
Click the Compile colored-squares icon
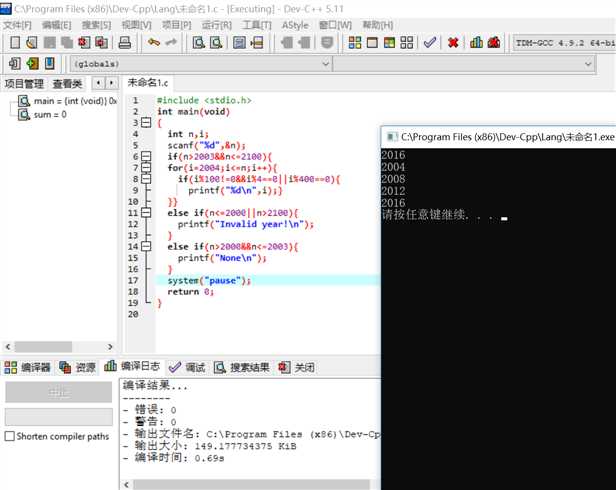pyautogui.click(x=355, y=42)
